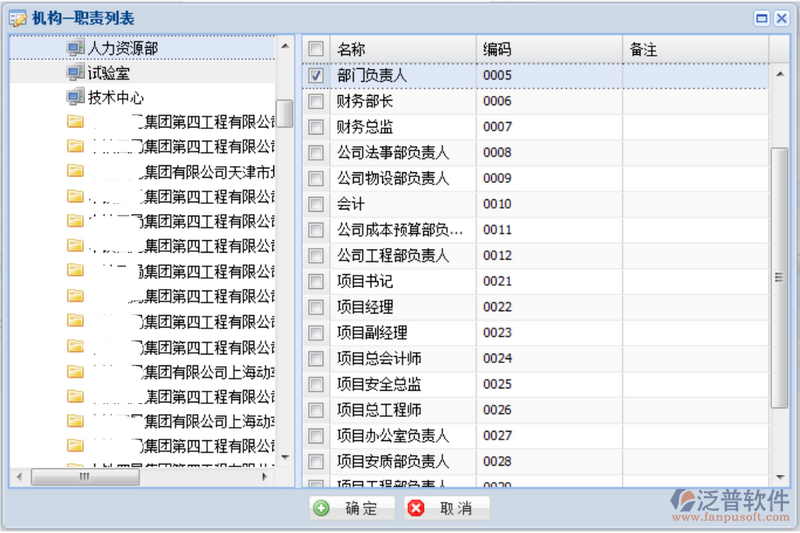
Task: Check the 财务部长 row checkbox
Action: pos(316,101)
